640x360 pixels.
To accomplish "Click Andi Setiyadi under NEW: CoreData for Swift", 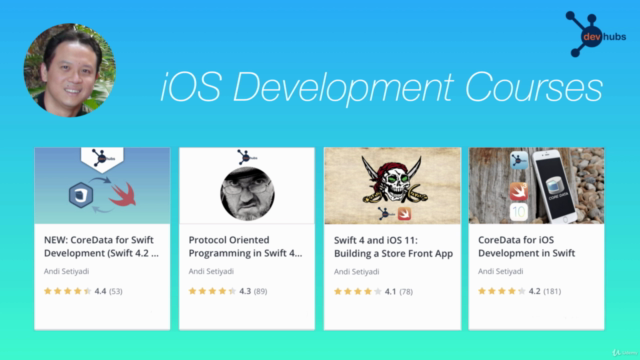I will point(67,271).
